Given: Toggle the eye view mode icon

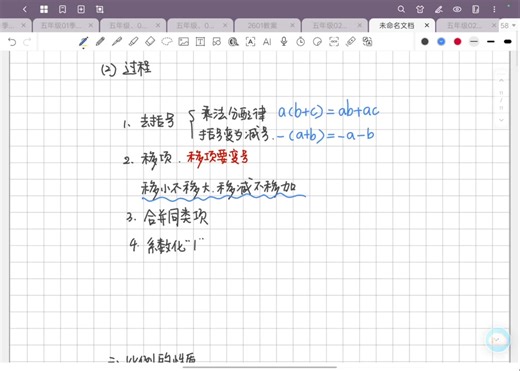Looking at the screenshot, I should click(x=457, y=9).
